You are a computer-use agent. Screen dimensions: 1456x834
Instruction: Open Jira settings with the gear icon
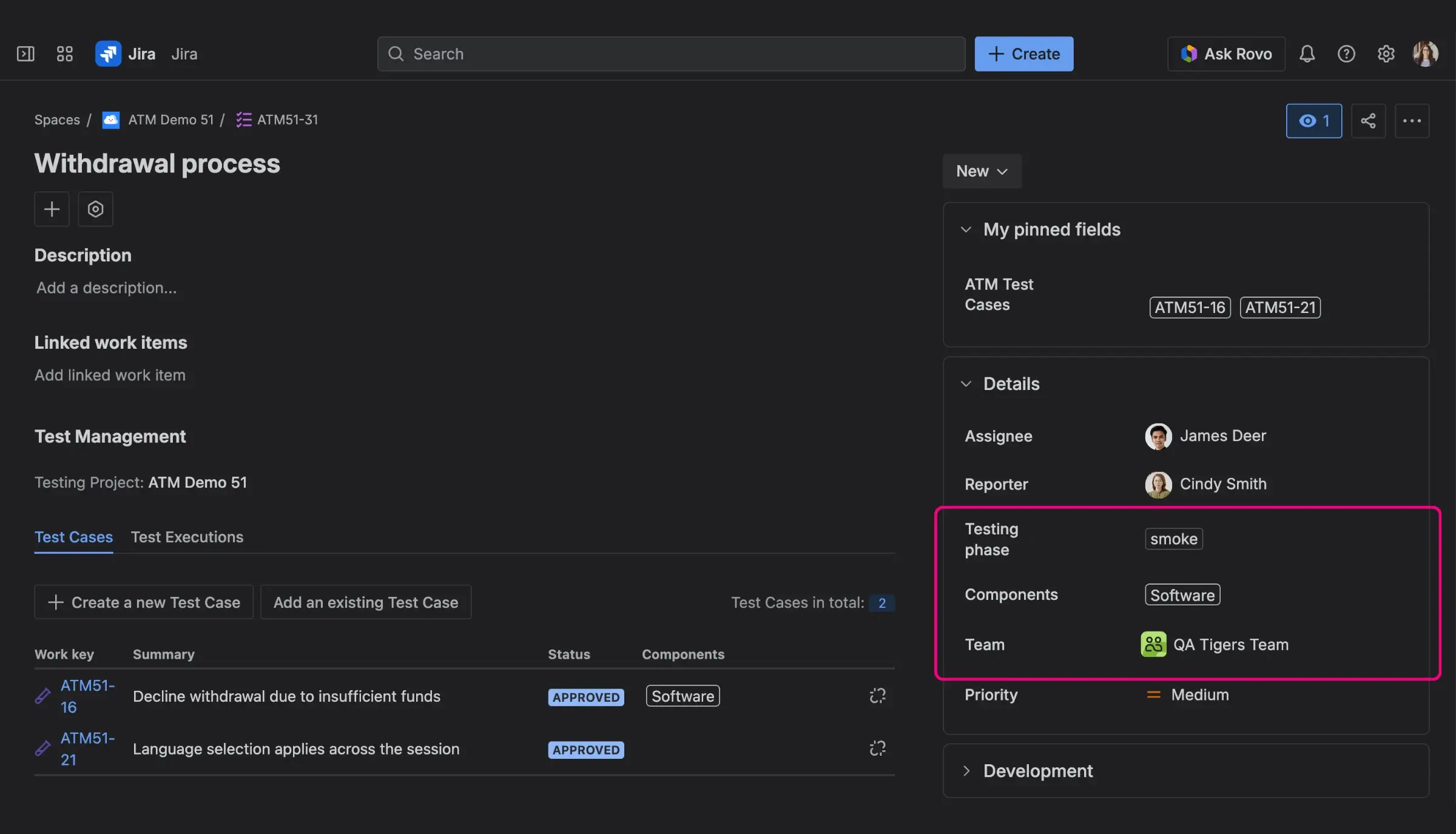[1386, 53]
